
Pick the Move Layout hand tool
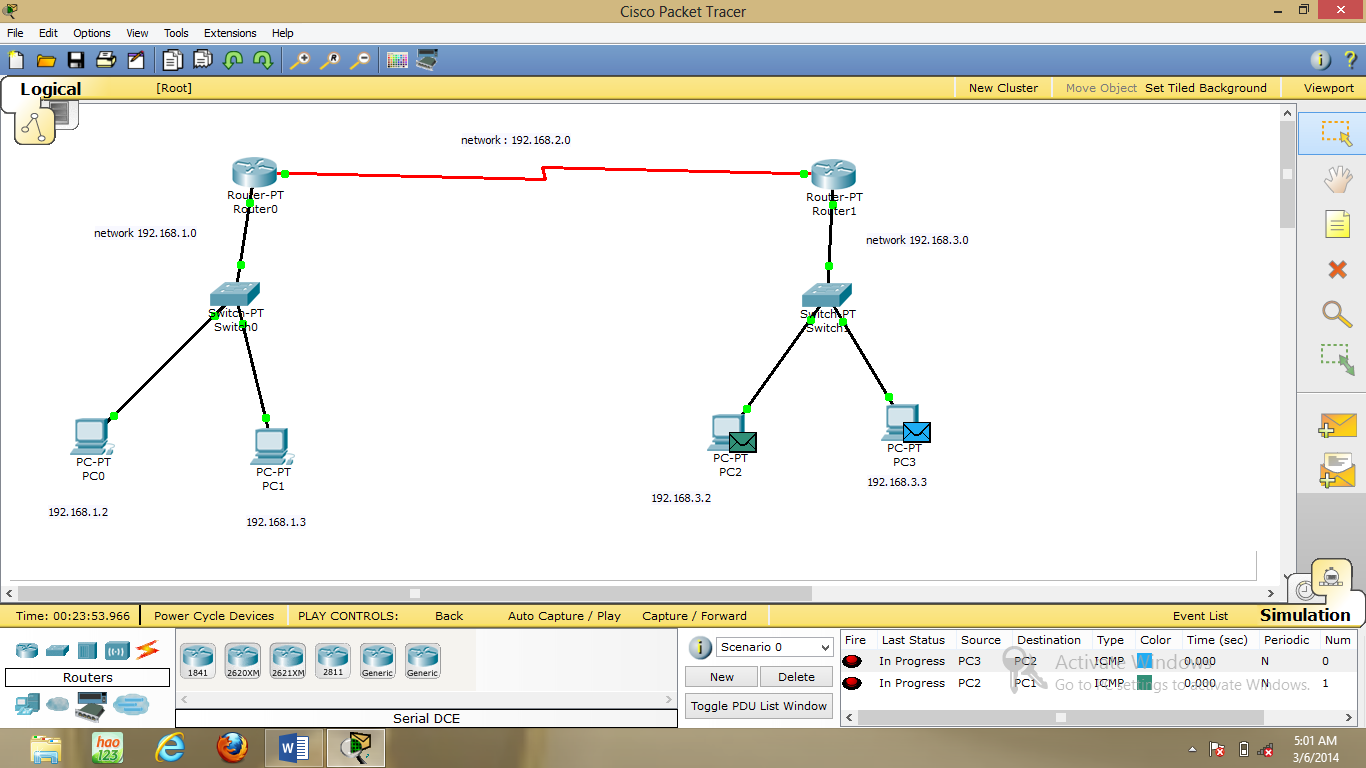coord(1337,179)
